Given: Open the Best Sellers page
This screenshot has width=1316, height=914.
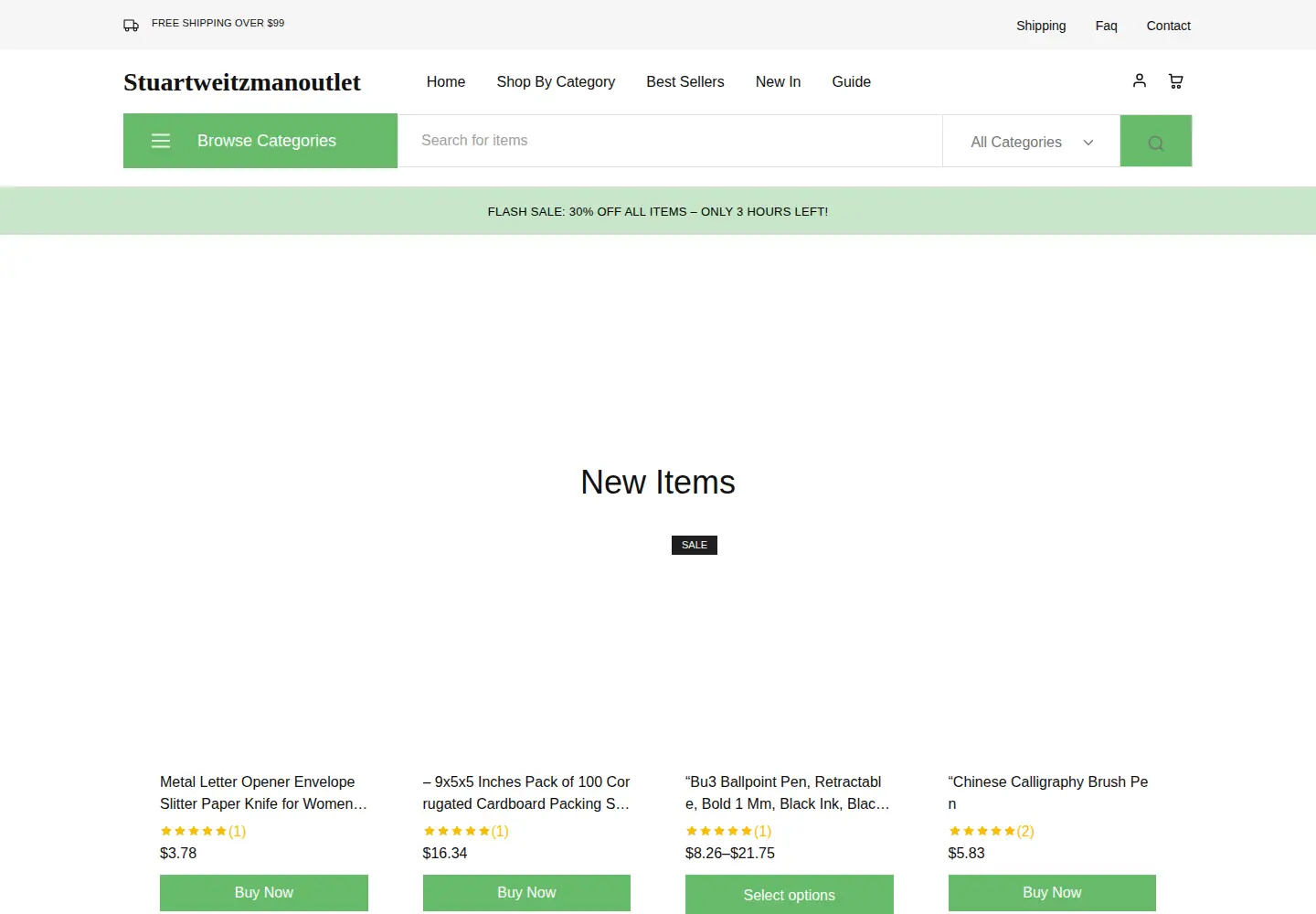Looking at the screenshot, I should (x=685, y=82).
